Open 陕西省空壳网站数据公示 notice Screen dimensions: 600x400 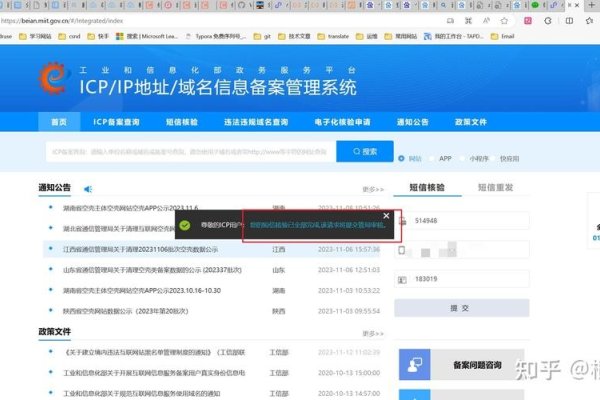[126, 311]
